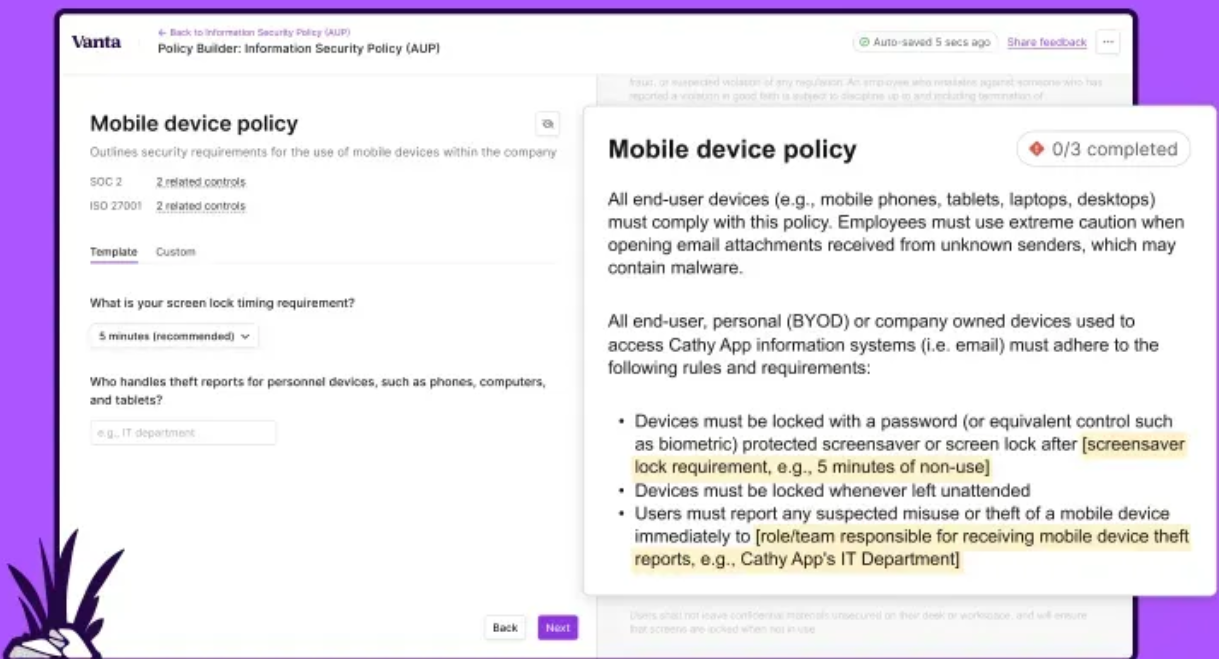The image size is (1219, 659).
Task: Click the green auto-saved checkmark icon
Action: pos(864,43)
